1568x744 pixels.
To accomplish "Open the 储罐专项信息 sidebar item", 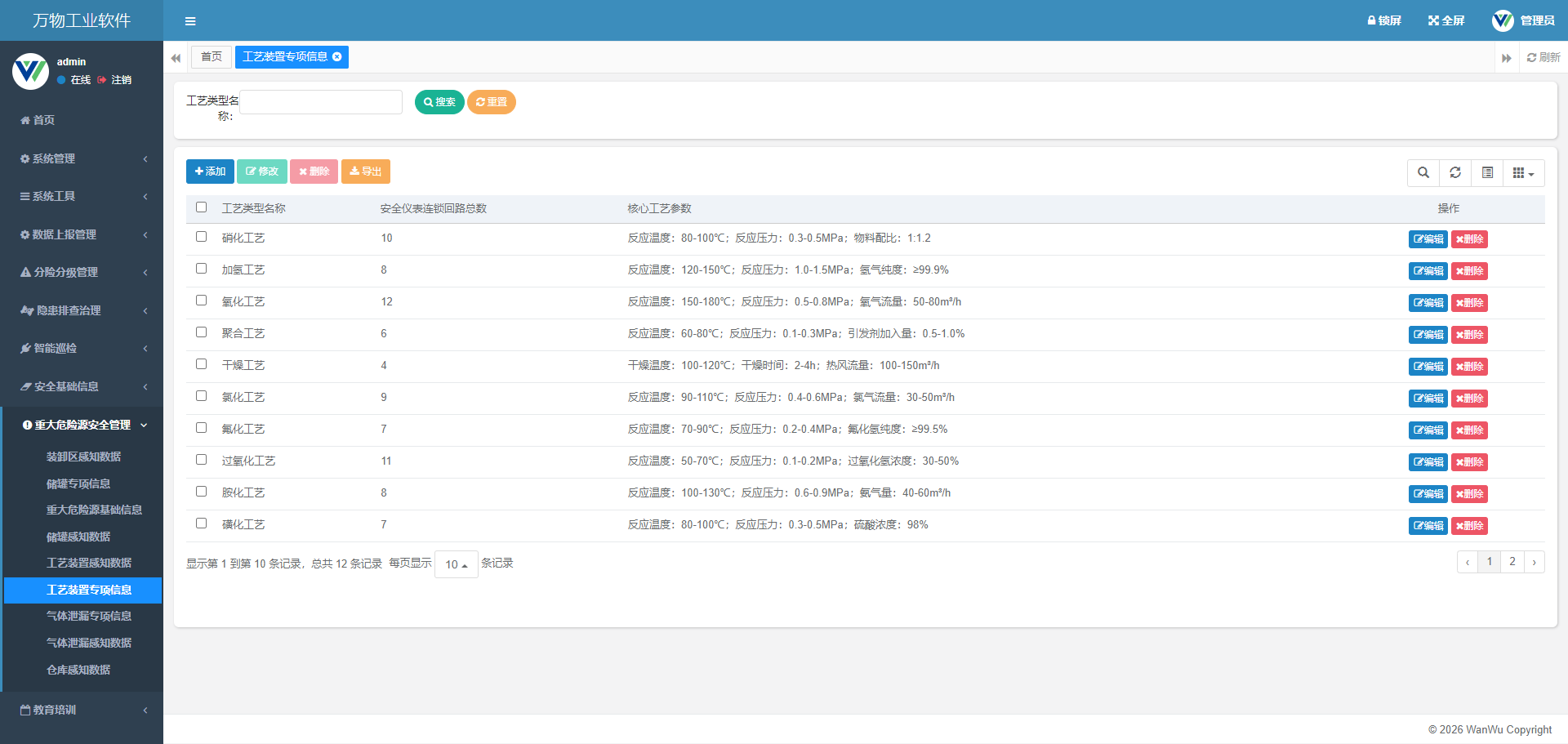I will 78,483.
